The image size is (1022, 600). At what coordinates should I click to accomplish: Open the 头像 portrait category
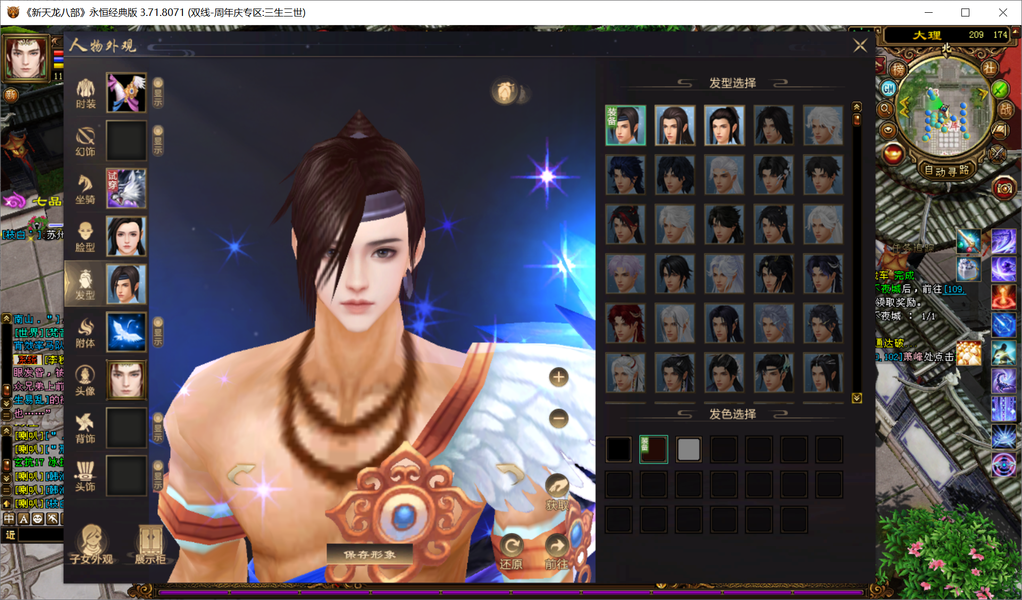[85, 380]
